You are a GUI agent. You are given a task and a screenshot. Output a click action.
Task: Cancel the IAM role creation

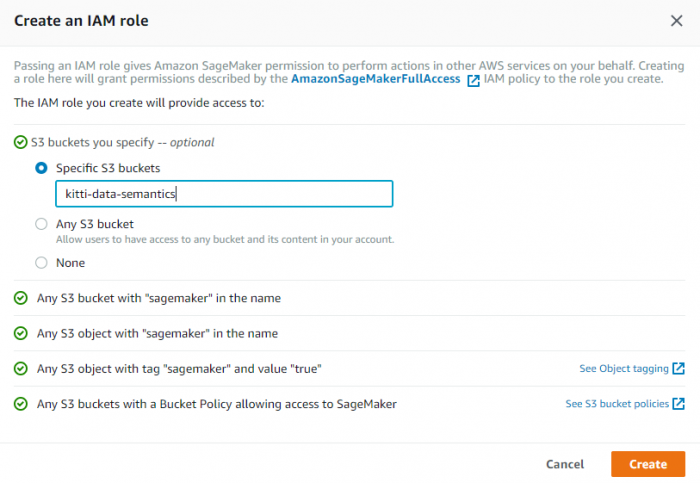[565, 464]
